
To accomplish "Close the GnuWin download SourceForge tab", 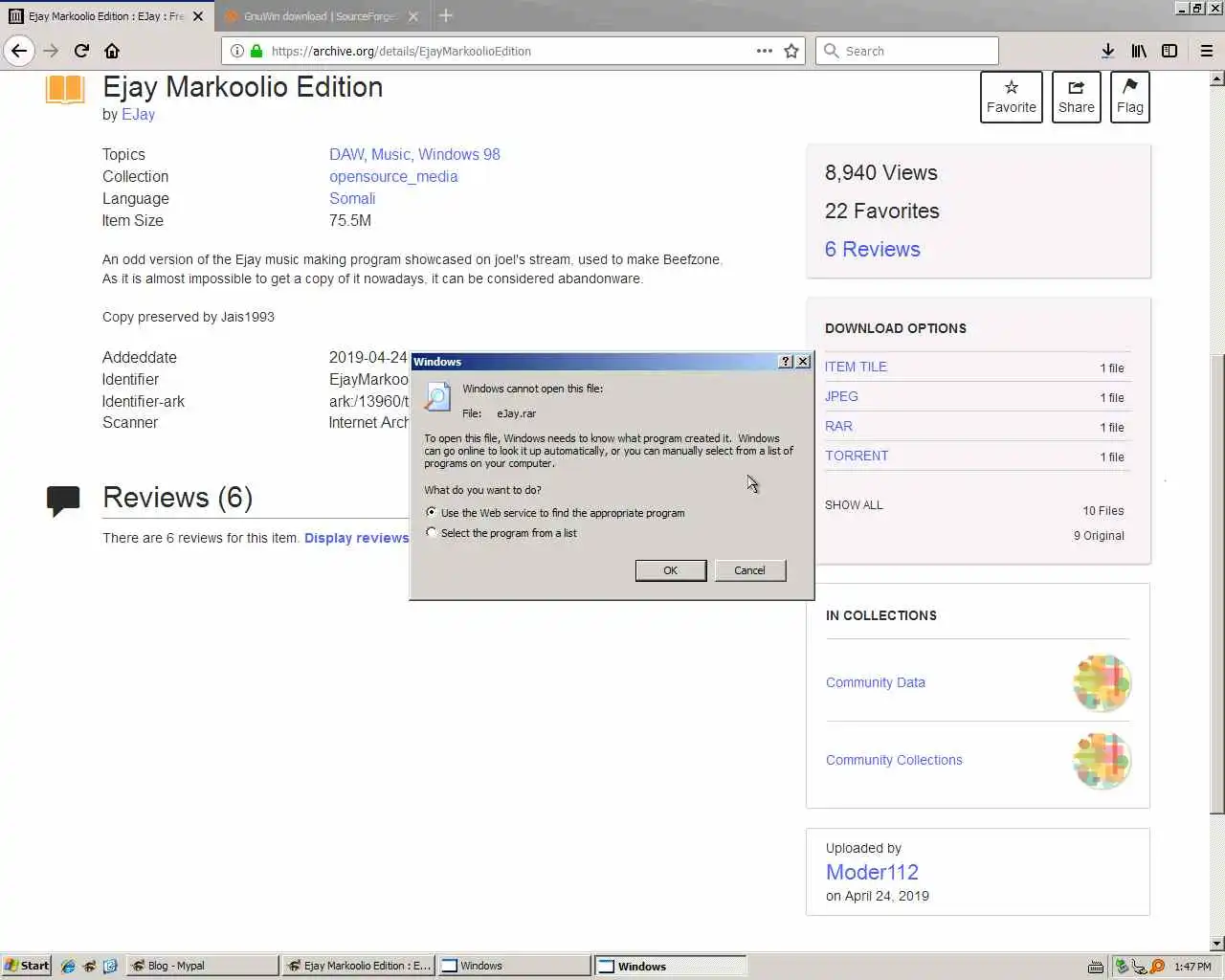I will [413, 16].
